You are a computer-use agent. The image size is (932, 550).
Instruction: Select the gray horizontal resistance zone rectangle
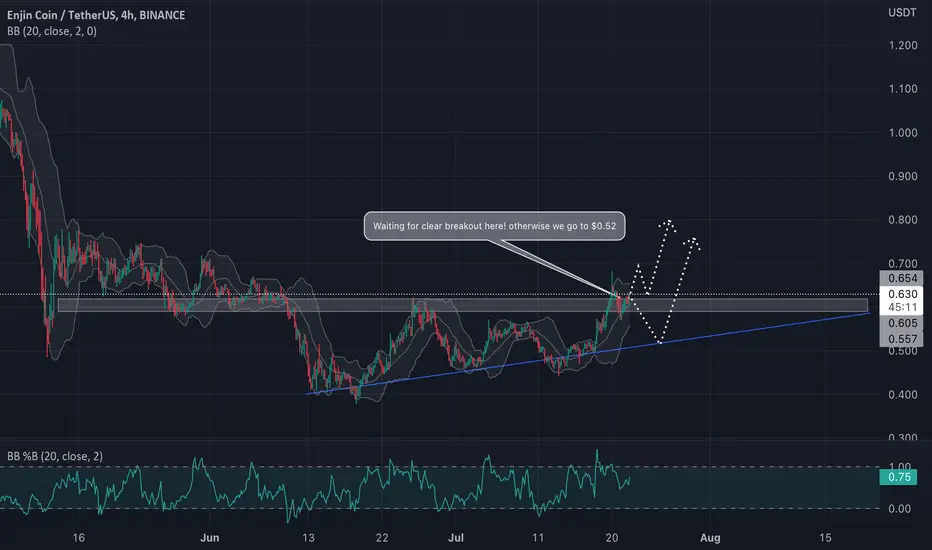coord(462,304)
